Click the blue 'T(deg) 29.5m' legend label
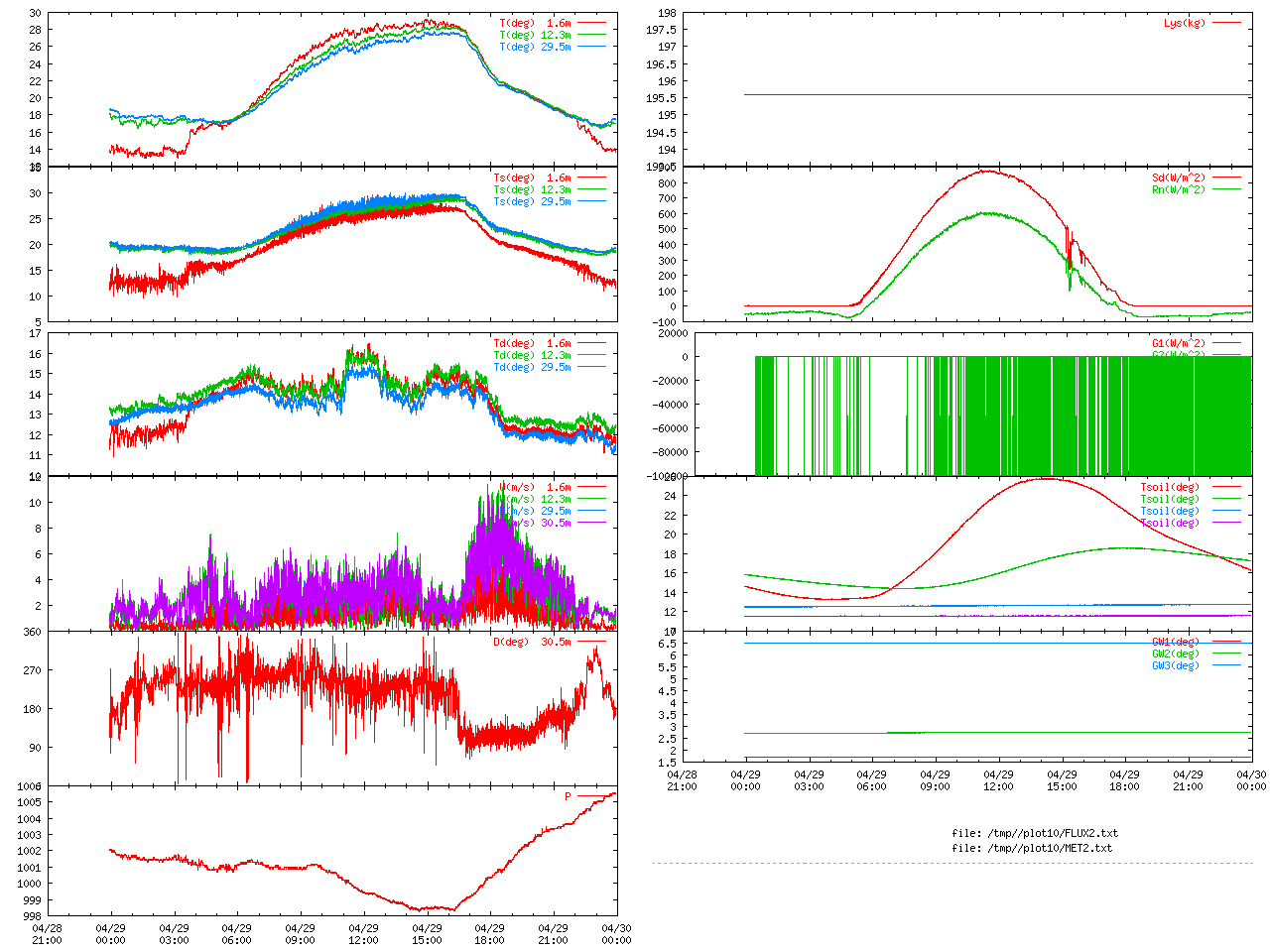Image resolution: width=1270 pixels, height=952 pixels. pos(535,47)
